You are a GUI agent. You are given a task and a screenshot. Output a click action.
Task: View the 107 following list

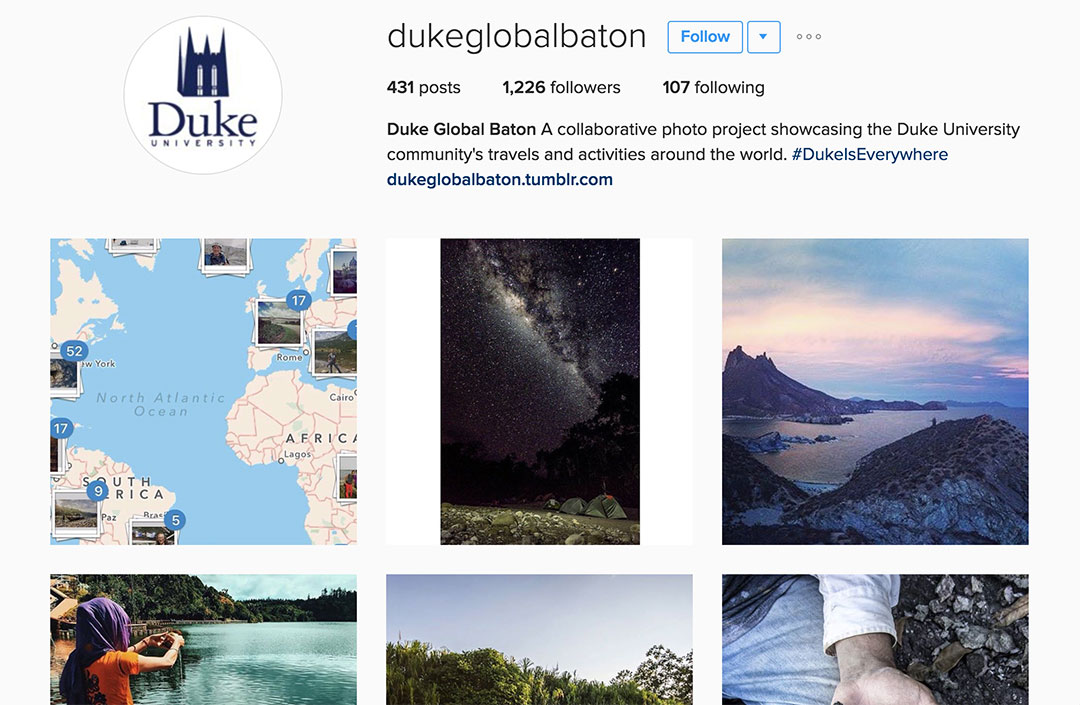714,87
